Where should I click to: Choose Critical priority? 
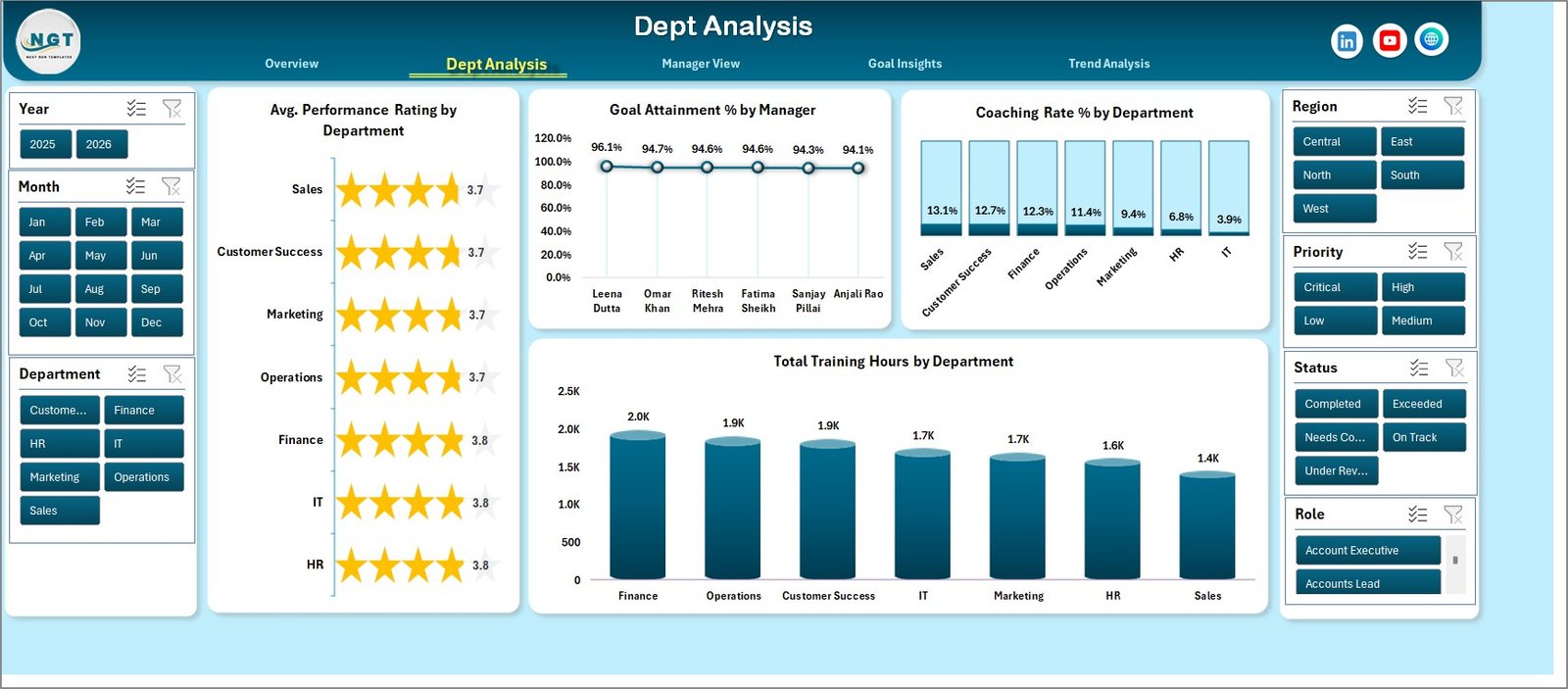tap(1335, 287)
